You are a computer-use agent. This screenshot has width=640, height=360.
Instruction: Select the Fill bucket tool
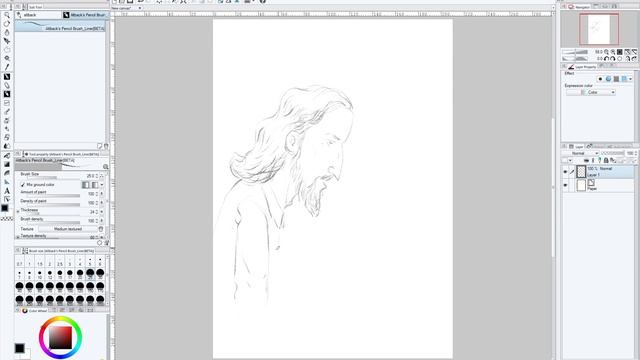pos(7,156)
